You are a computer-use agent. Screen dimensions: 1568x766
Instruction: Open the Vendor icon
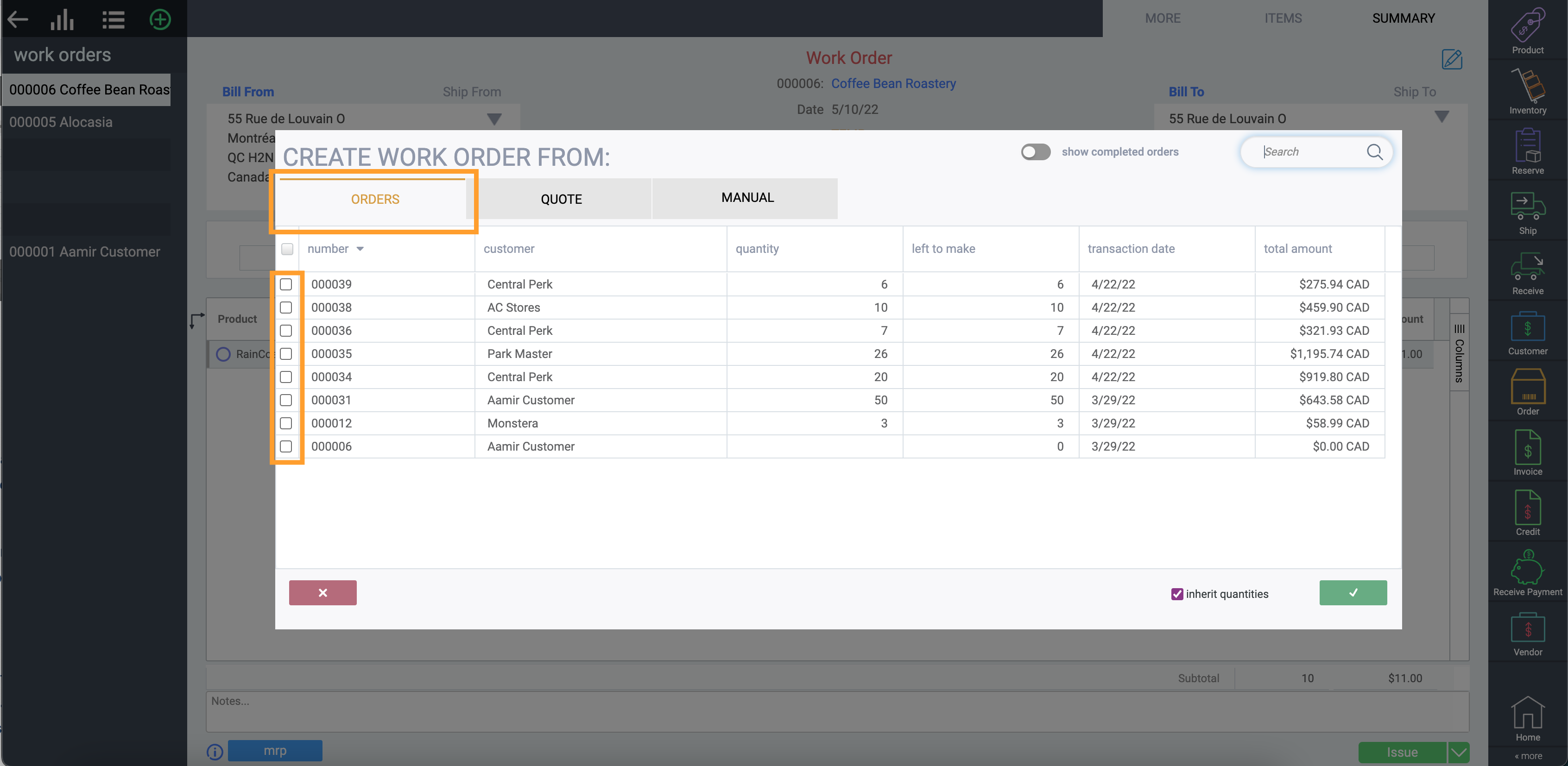(x=1527, y=630)
